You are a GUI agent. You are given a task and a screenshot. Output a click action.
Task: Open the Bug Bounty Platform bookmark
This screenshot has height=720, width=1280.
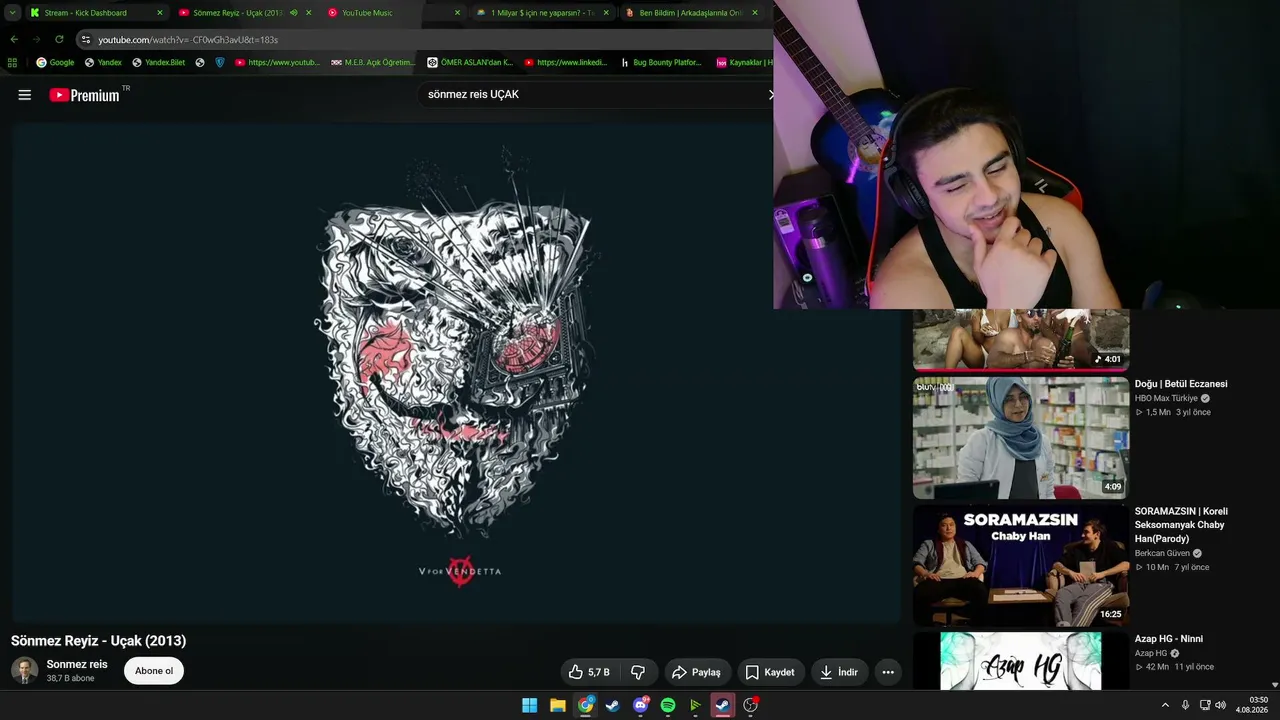pos(660,62)
